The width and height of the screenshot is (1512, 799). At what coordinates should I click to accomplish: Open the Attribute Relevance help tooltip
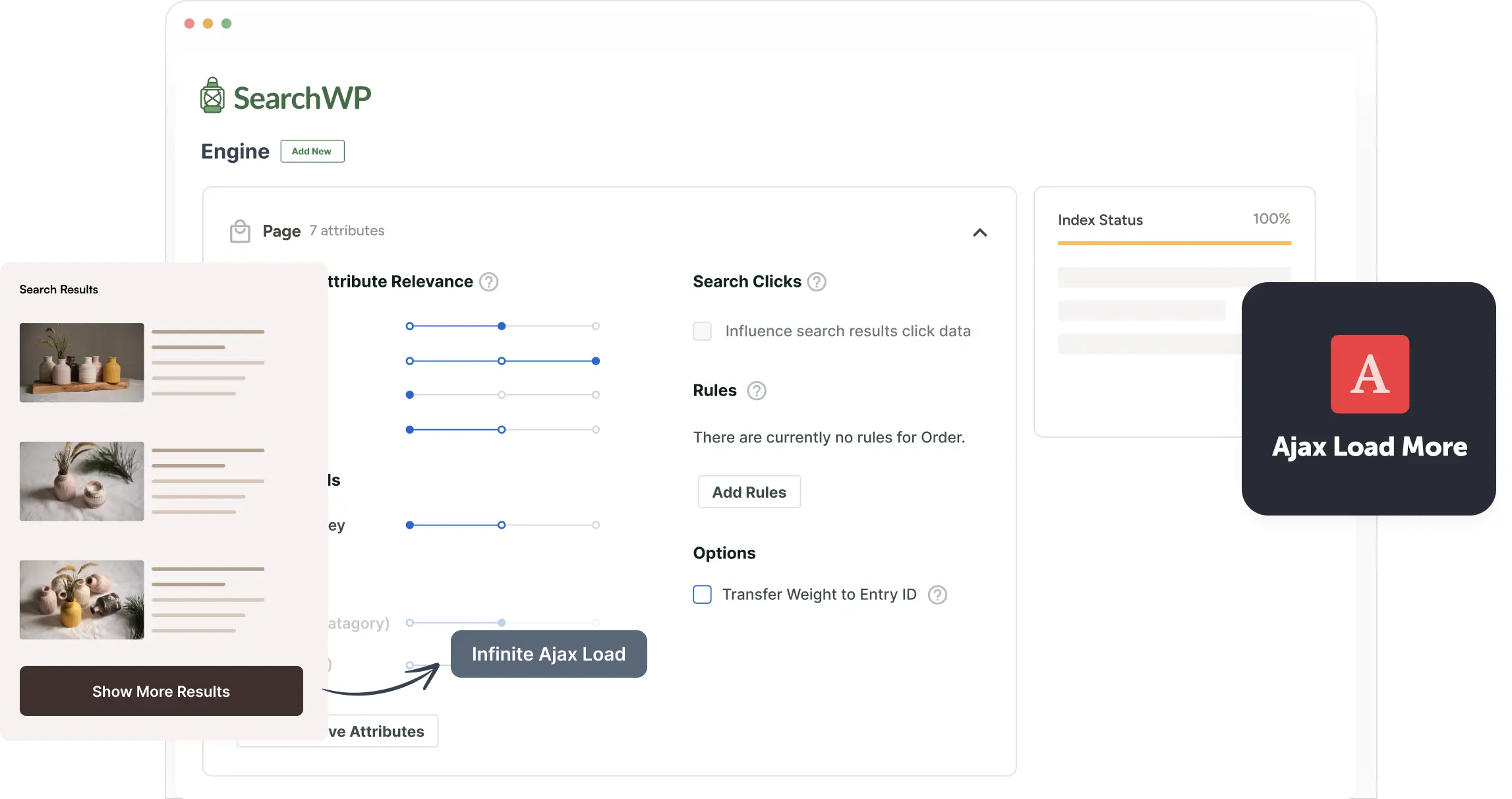[x=488, y=281]
